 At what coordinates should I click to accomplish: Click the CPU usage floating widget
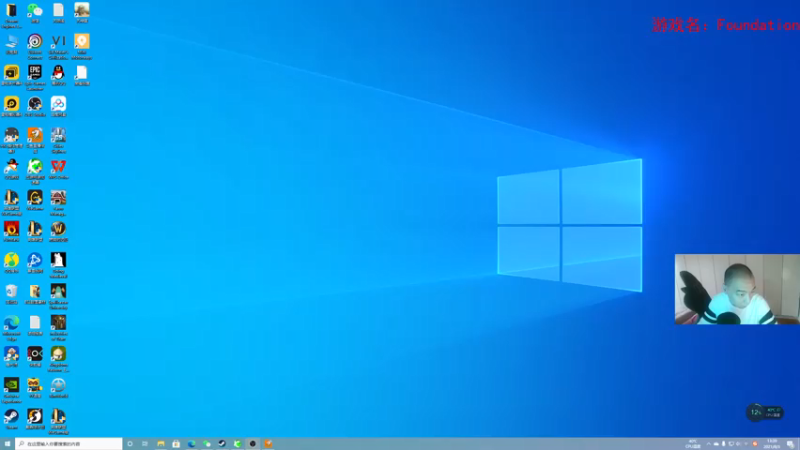764,412
